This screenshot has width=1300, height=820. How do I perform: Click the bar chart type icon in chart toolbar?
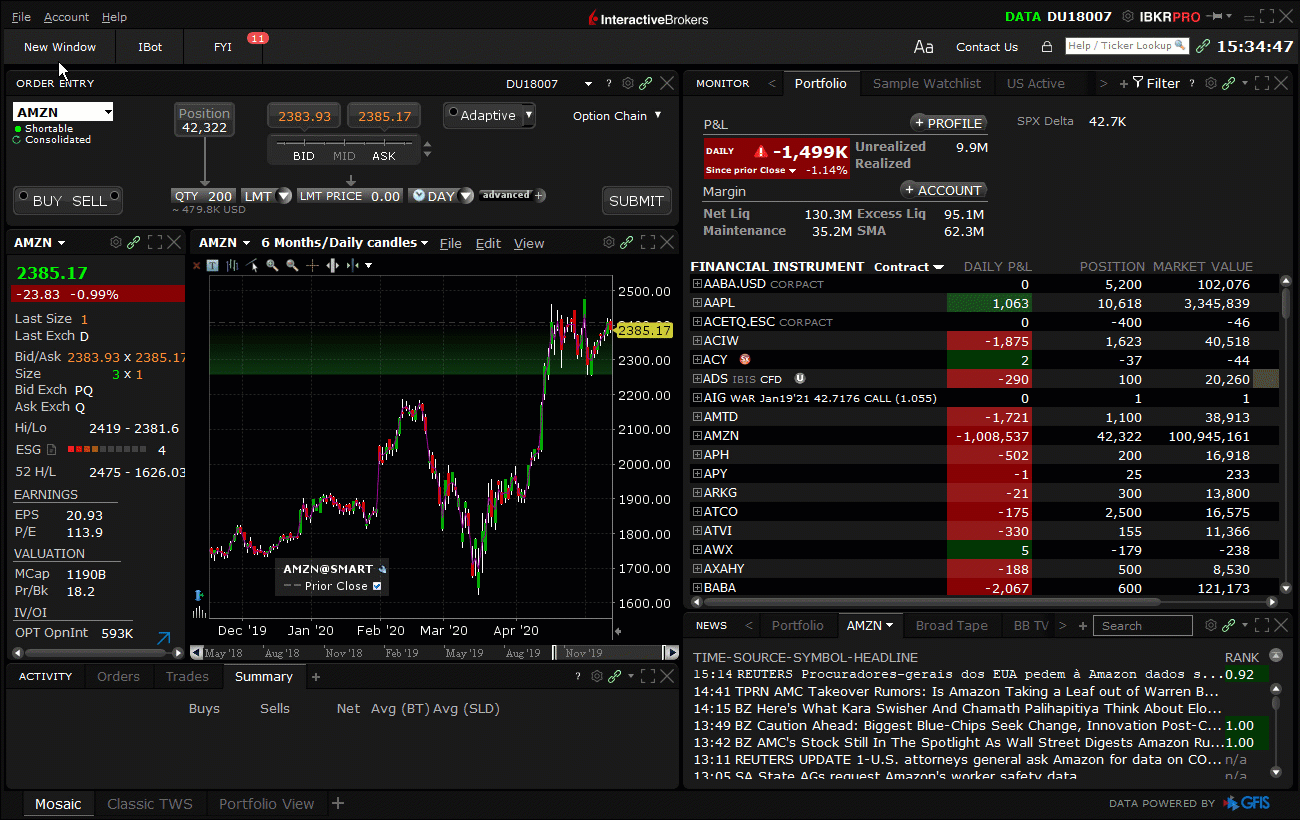232,265
